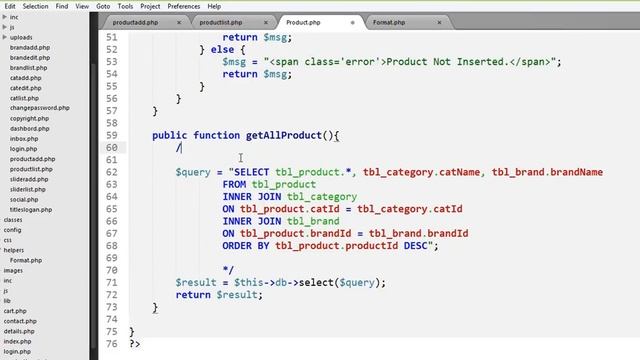This screenshot has height=360, width=640.
Task: Expand the lib folder
Action: (x=7, y=301)
